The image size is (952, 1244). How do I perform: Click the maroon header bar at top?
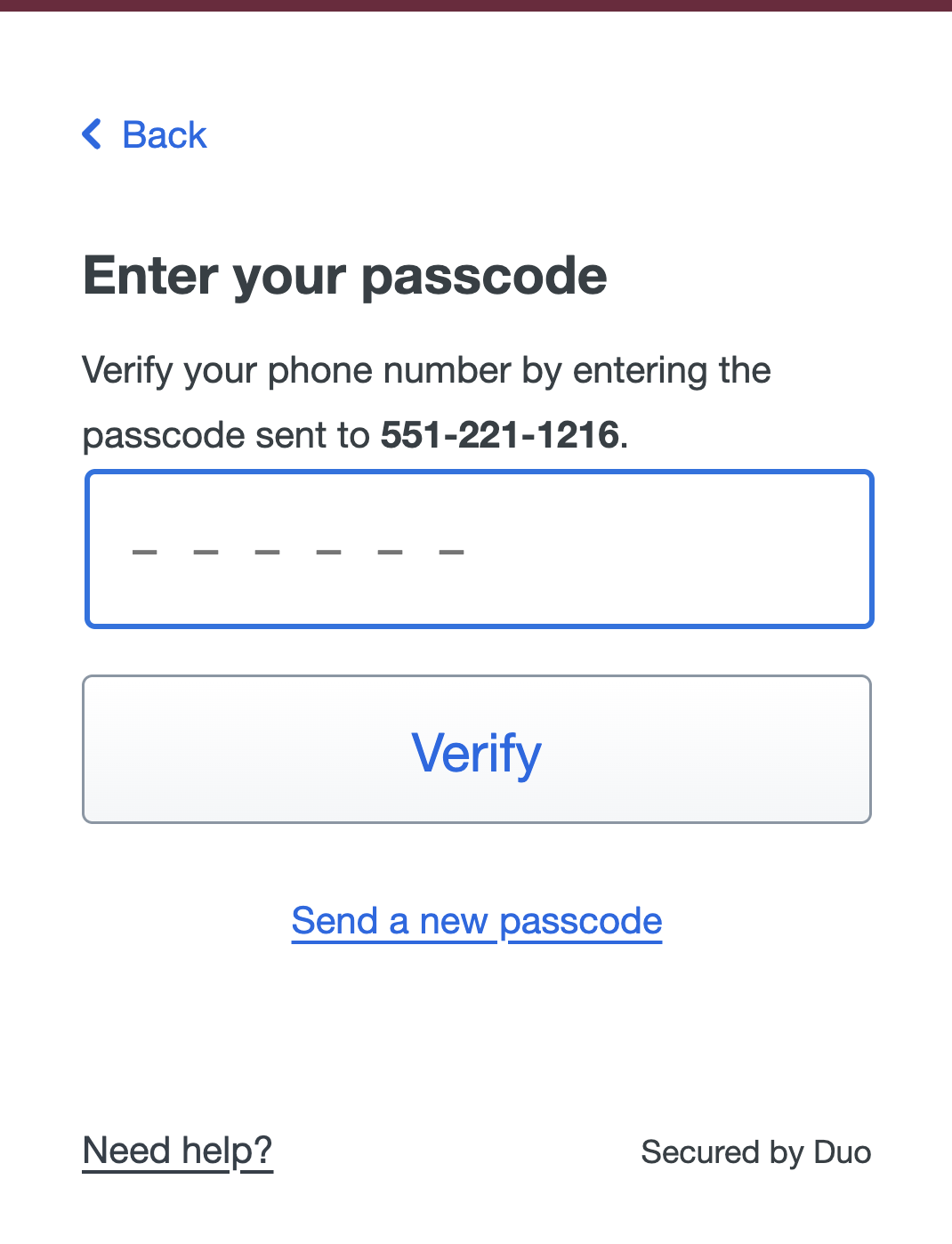(476, 5)
